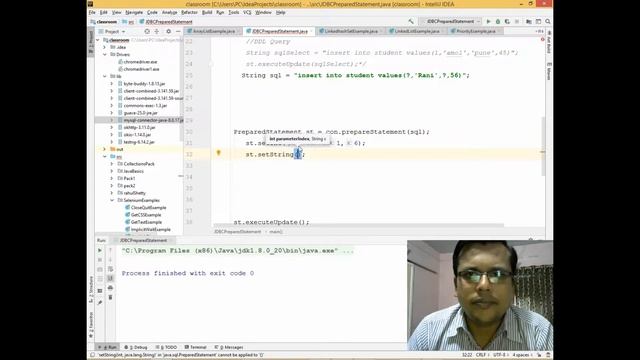Image resolution: width=640 pixels, height=360 pixels.
Task: Click the yellow light bulb intention icon
Action: pos(218,153)
